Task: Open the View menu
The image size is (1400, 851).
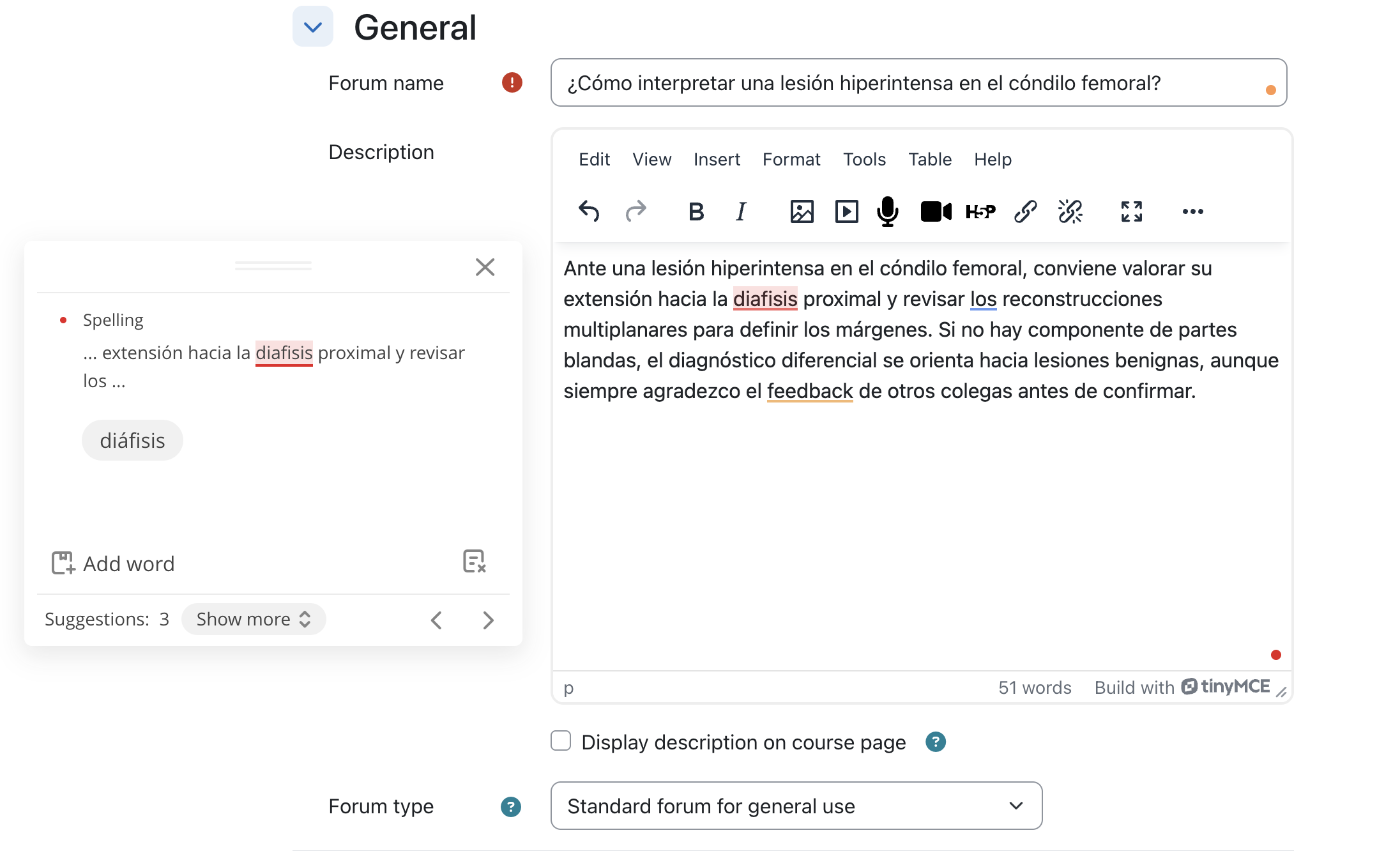Action: [x=651, y=159]
